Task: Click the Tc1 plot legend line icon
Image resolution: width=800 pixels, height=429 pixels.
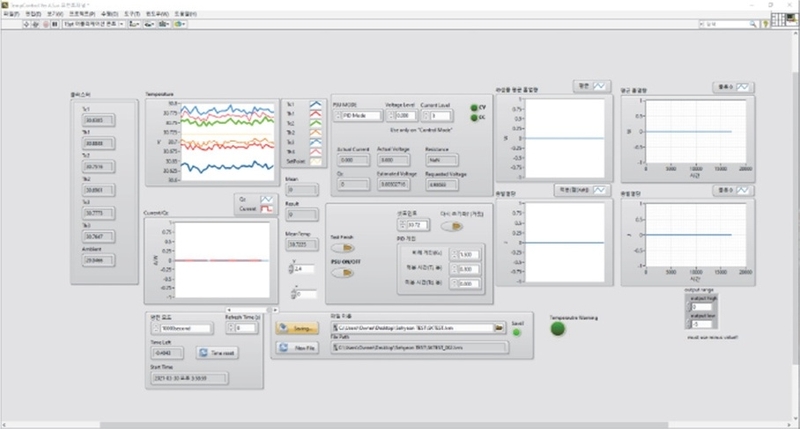Action: (316, 104)
